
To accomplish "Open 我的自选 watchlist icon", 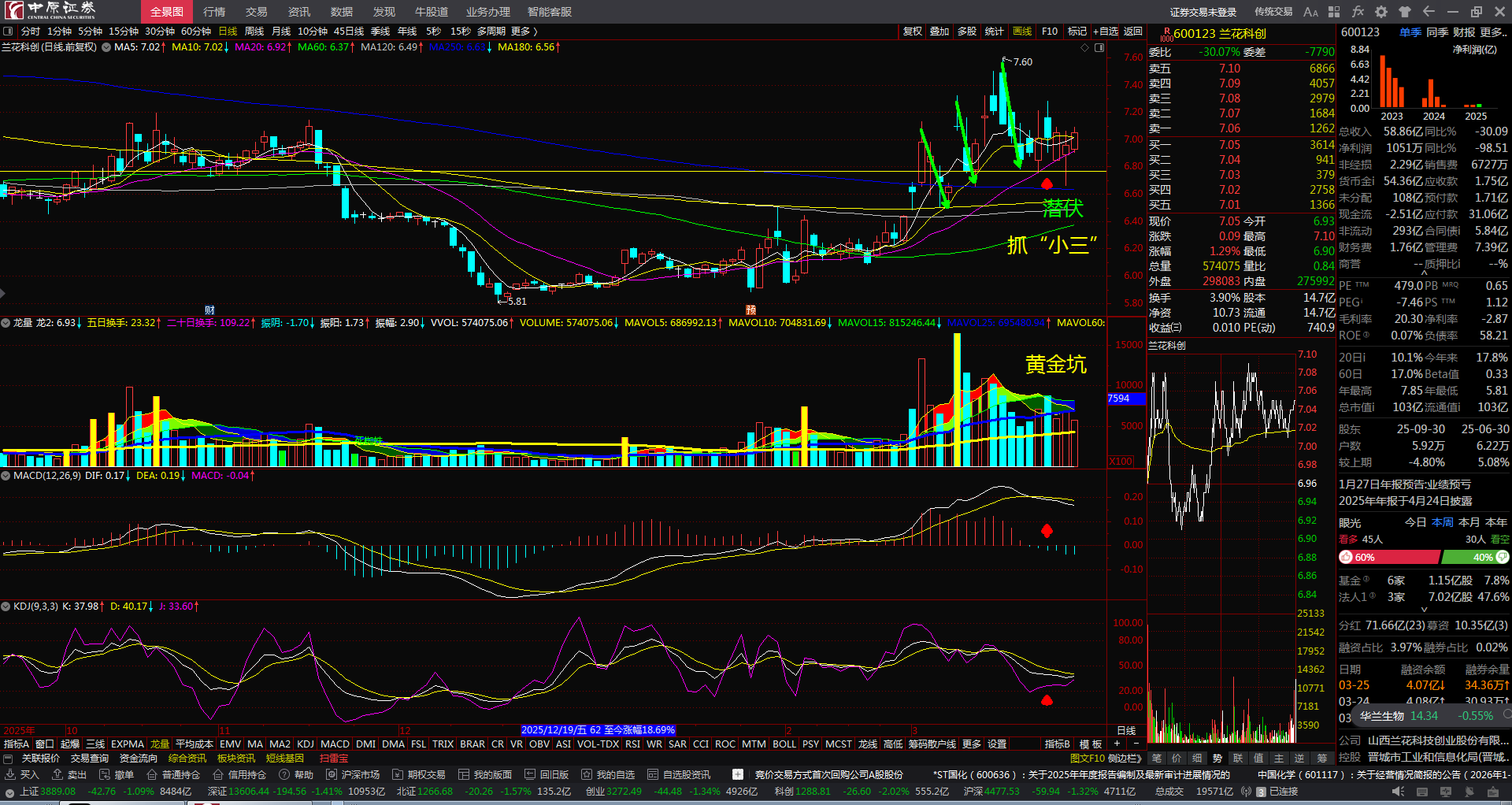I will click(x=587, y=774).
